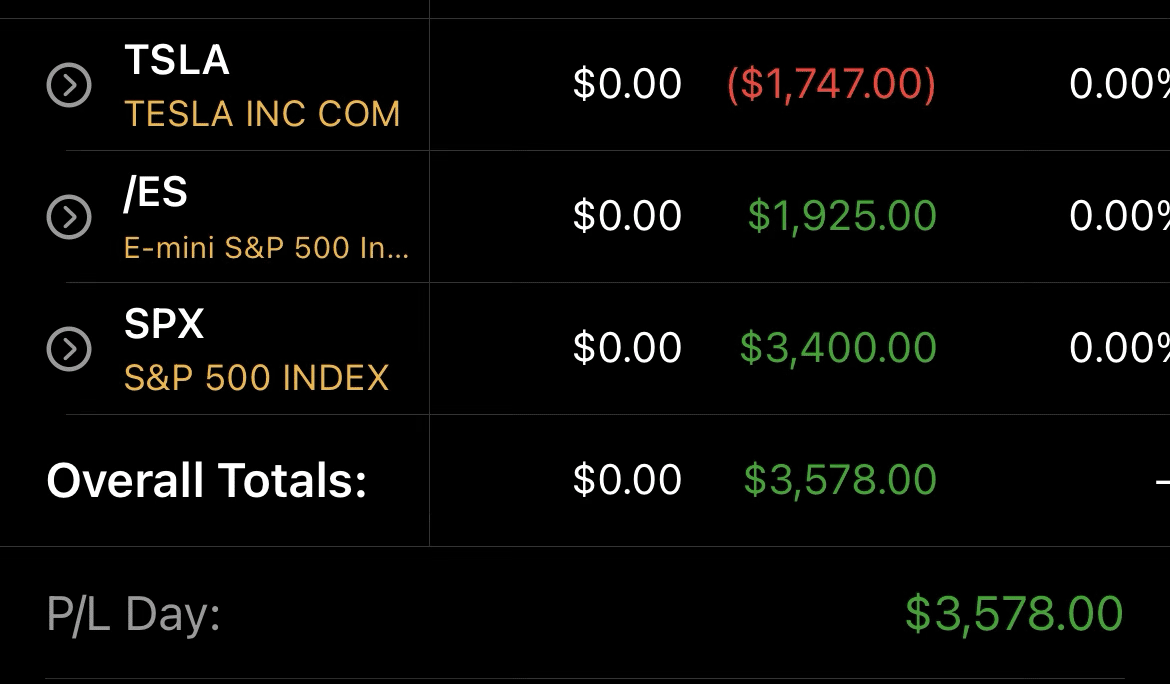Expand the TSLA position row chevron
Screen dimensions: 1170x684
69,85
